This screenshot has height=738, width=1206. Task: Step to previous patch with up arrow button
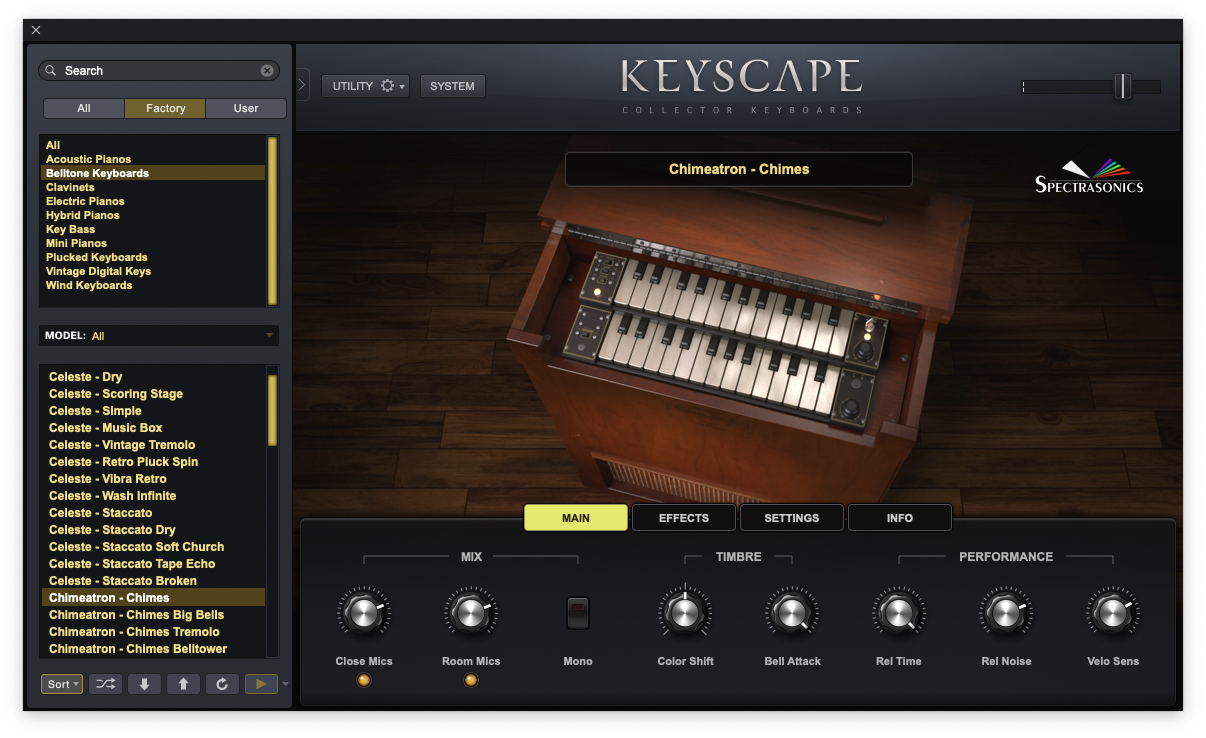(183, 684)
